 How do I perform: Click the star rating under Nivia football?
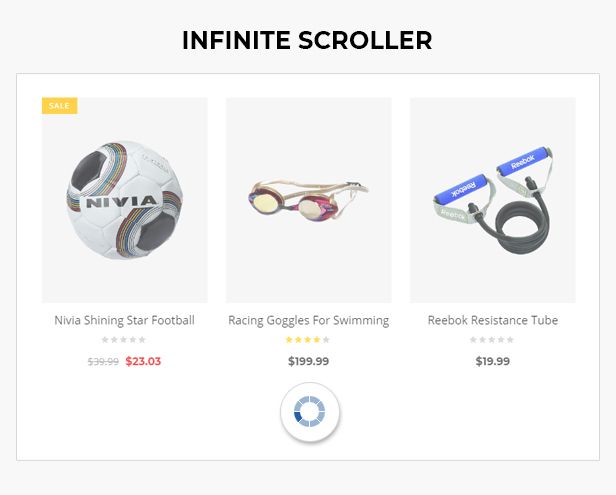click(x=125, y=340)
